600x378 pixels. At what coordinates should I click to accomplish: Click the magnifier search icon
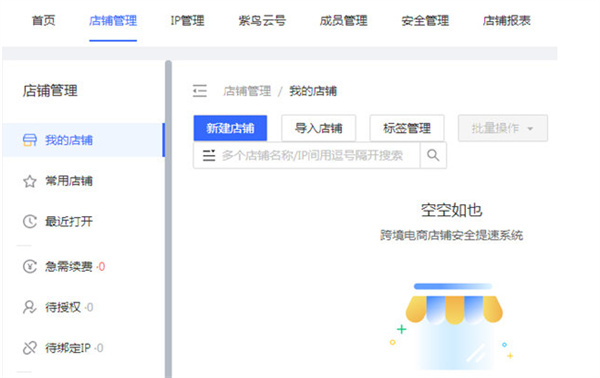click(433, 155)
